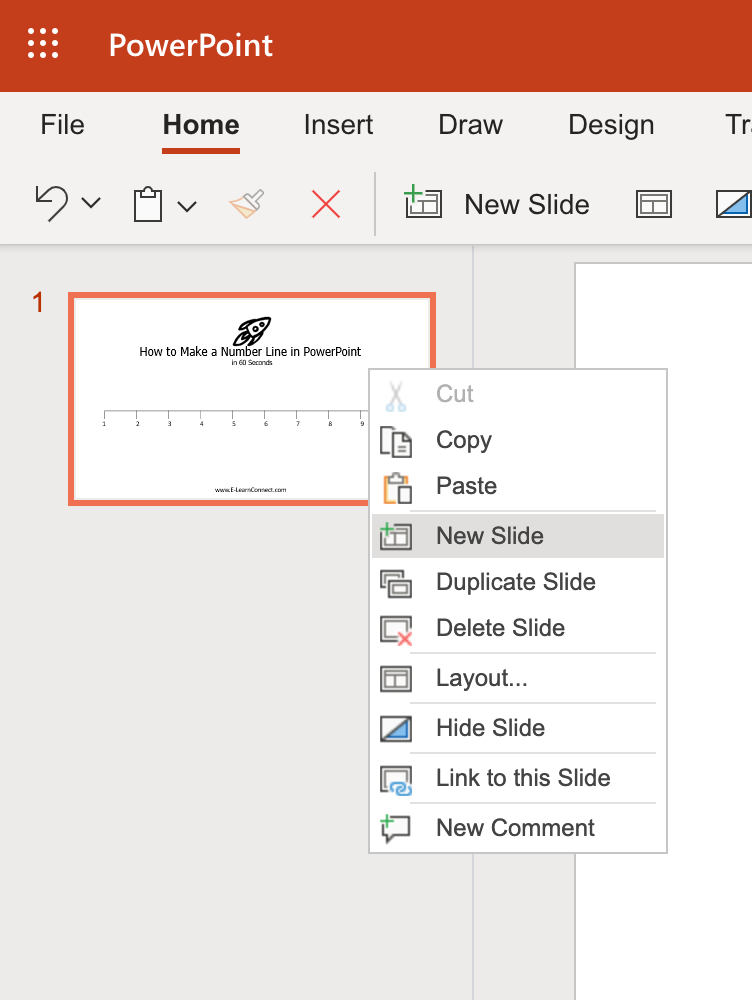This screenshot has height=1000, width=752.
Task: Switch to the Insert tab
Action: coord(339,124)
